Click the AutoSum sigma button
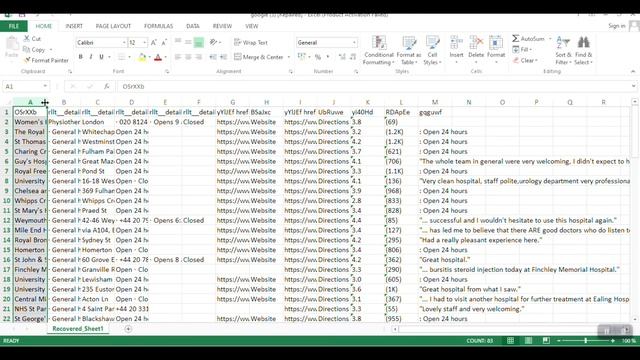This screenshot has height=360, width=640. (x=529, y=38)
